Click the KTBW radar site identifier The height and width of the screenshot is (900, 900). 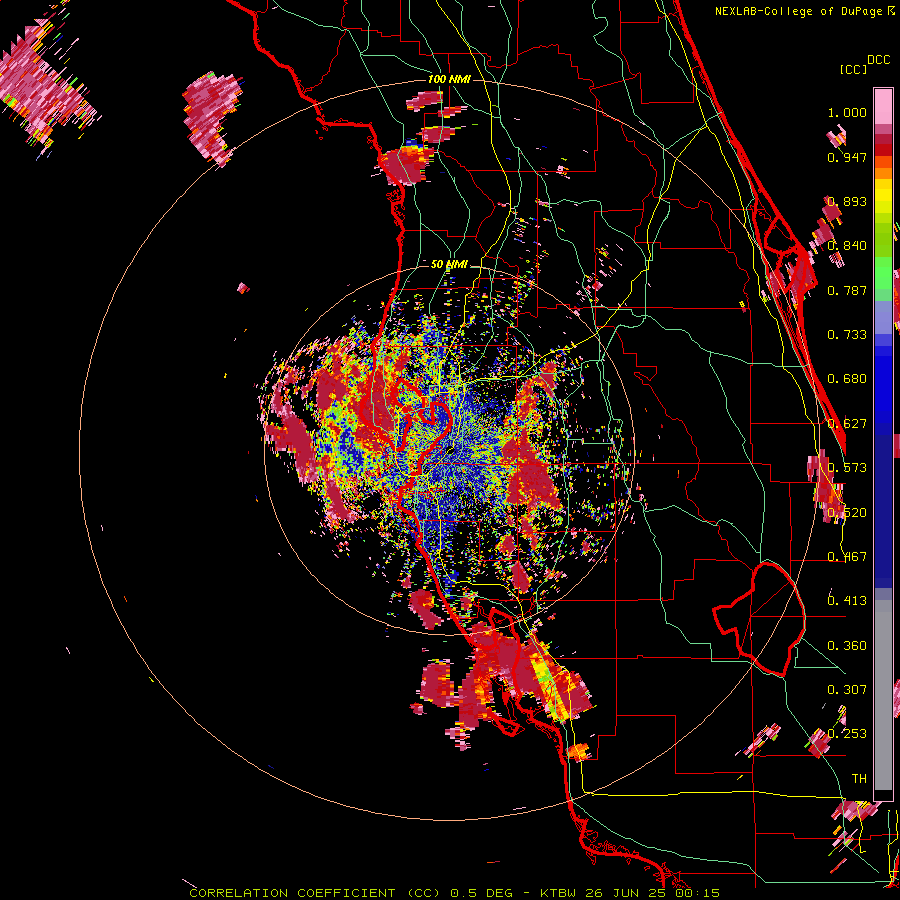560,893
